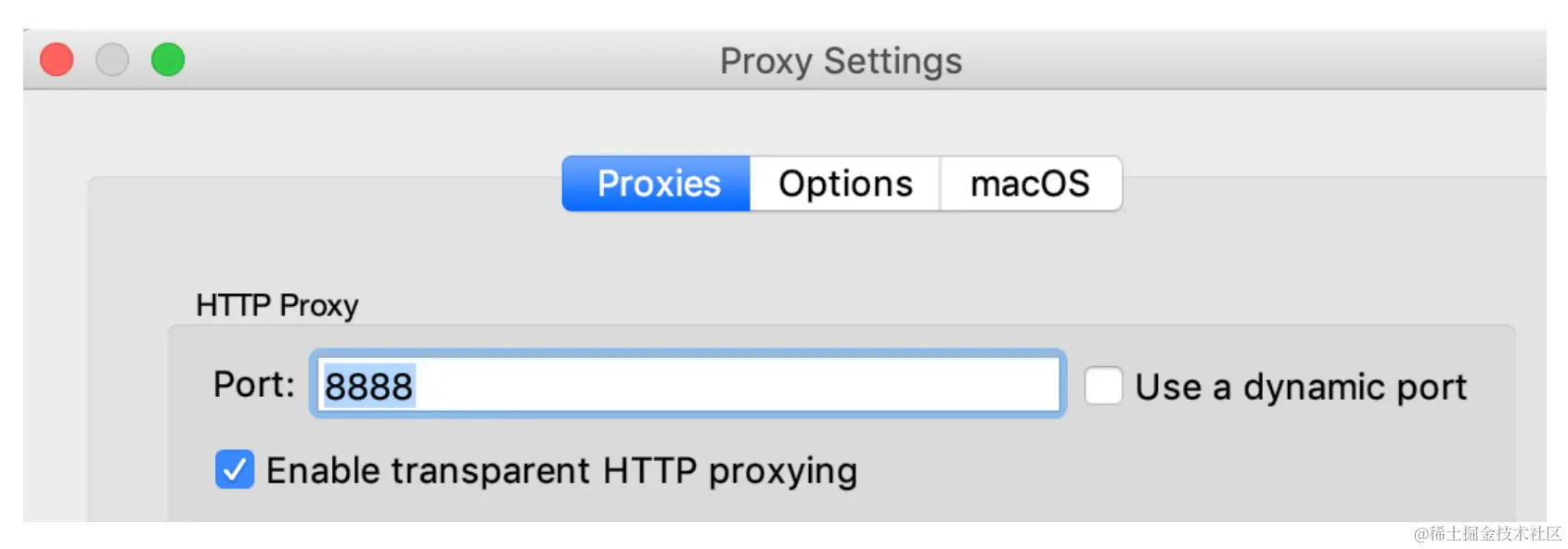Click the "HTTP Proxy" section heading
This screenshot has height=549, width=1568.
point(276,305)
